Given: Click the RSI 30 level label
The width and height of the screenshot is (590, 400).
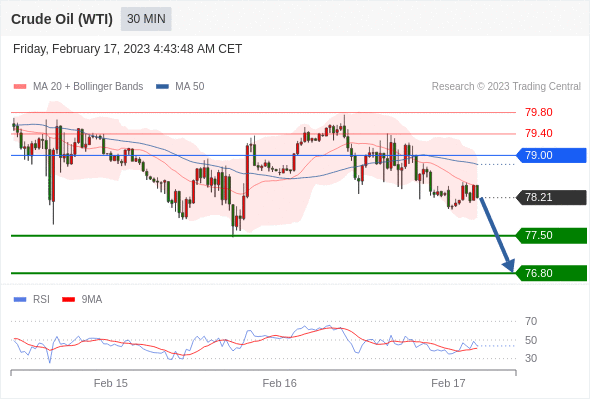Looking at the screenshot, I should tap(531, 358).
